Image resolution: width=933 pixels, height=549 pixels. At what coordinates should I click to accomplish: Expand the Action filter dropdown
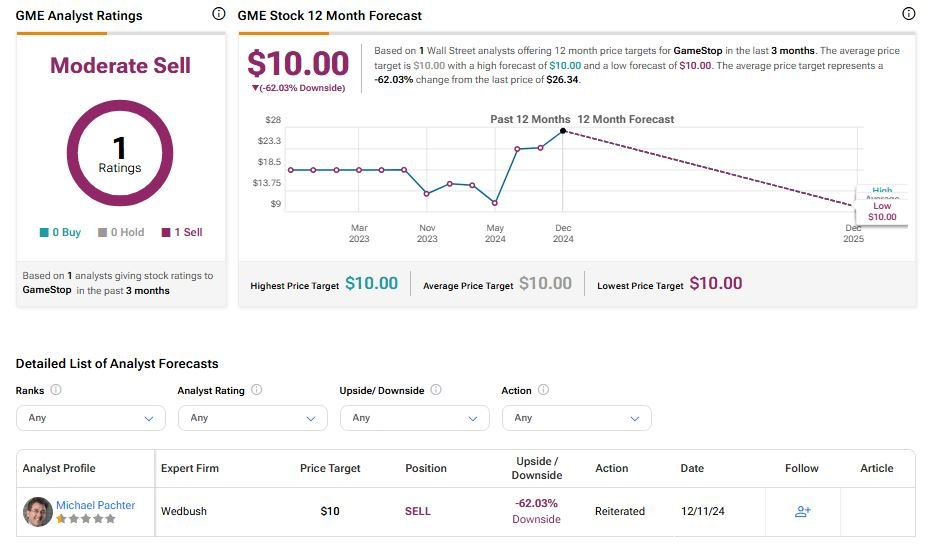pyautogui.click(x=577, y=418)
